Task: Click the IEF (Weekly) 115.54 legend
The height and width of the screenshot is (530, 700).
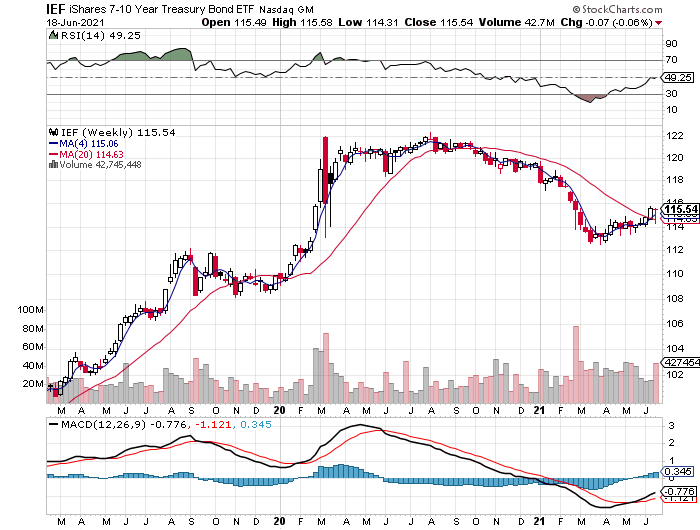Action: coord(118,132)
